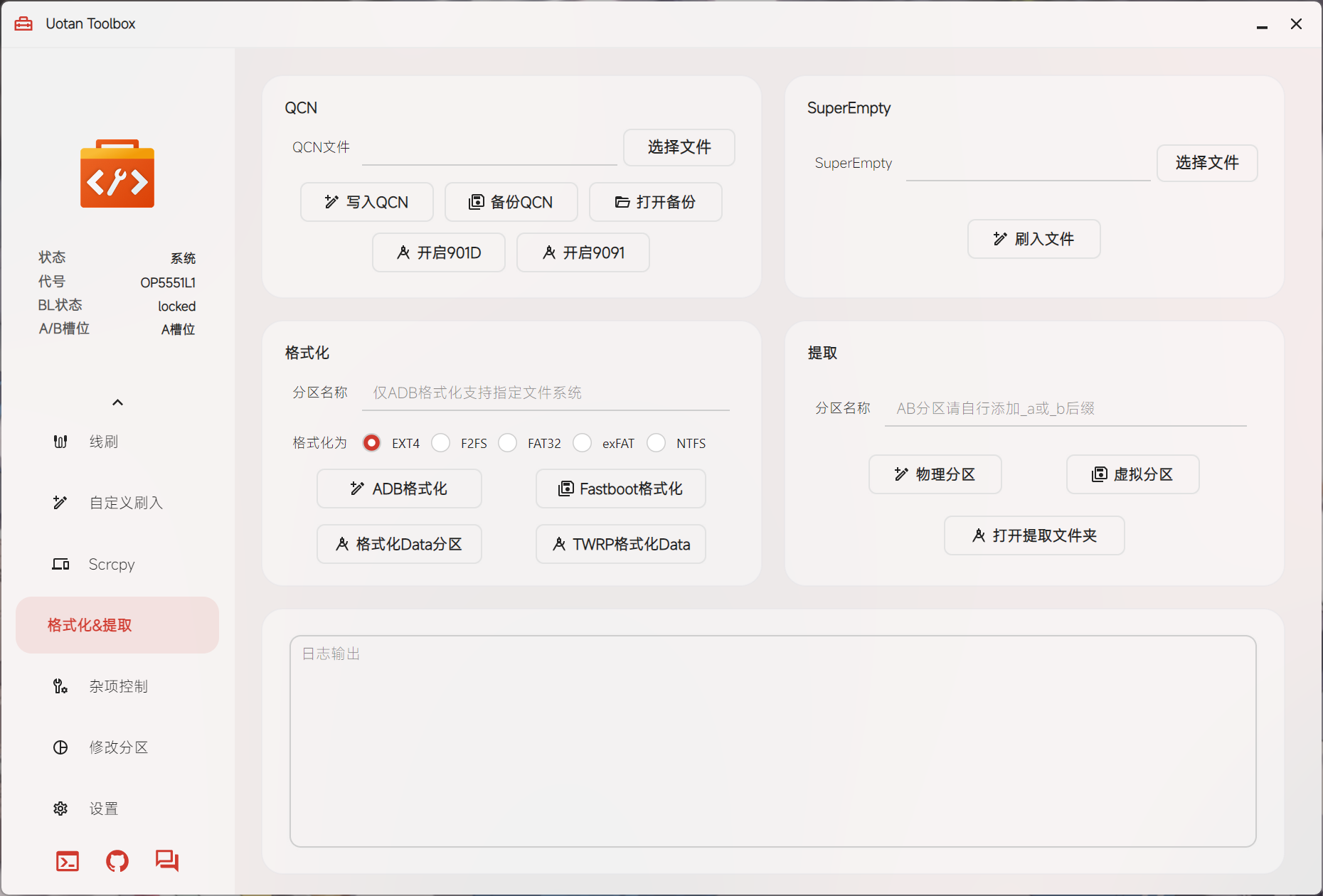Click the 日志输出 log text area
Viewport: 1323px width, 896px height.
(x=772, y=741)
